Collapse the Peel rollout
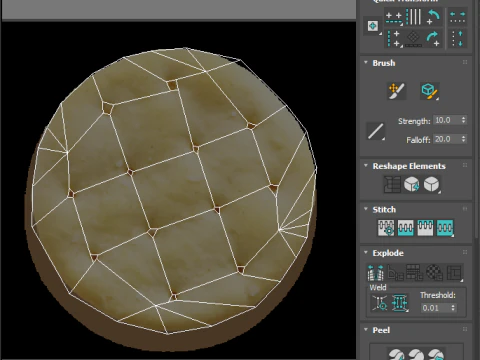 pos(366,330)
